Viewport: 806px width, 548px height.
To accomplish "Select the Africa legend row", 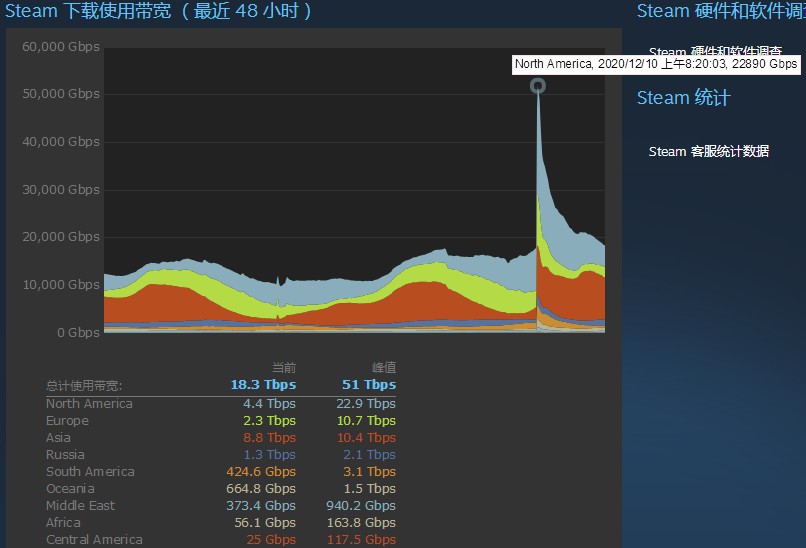I will coord(221,522).
